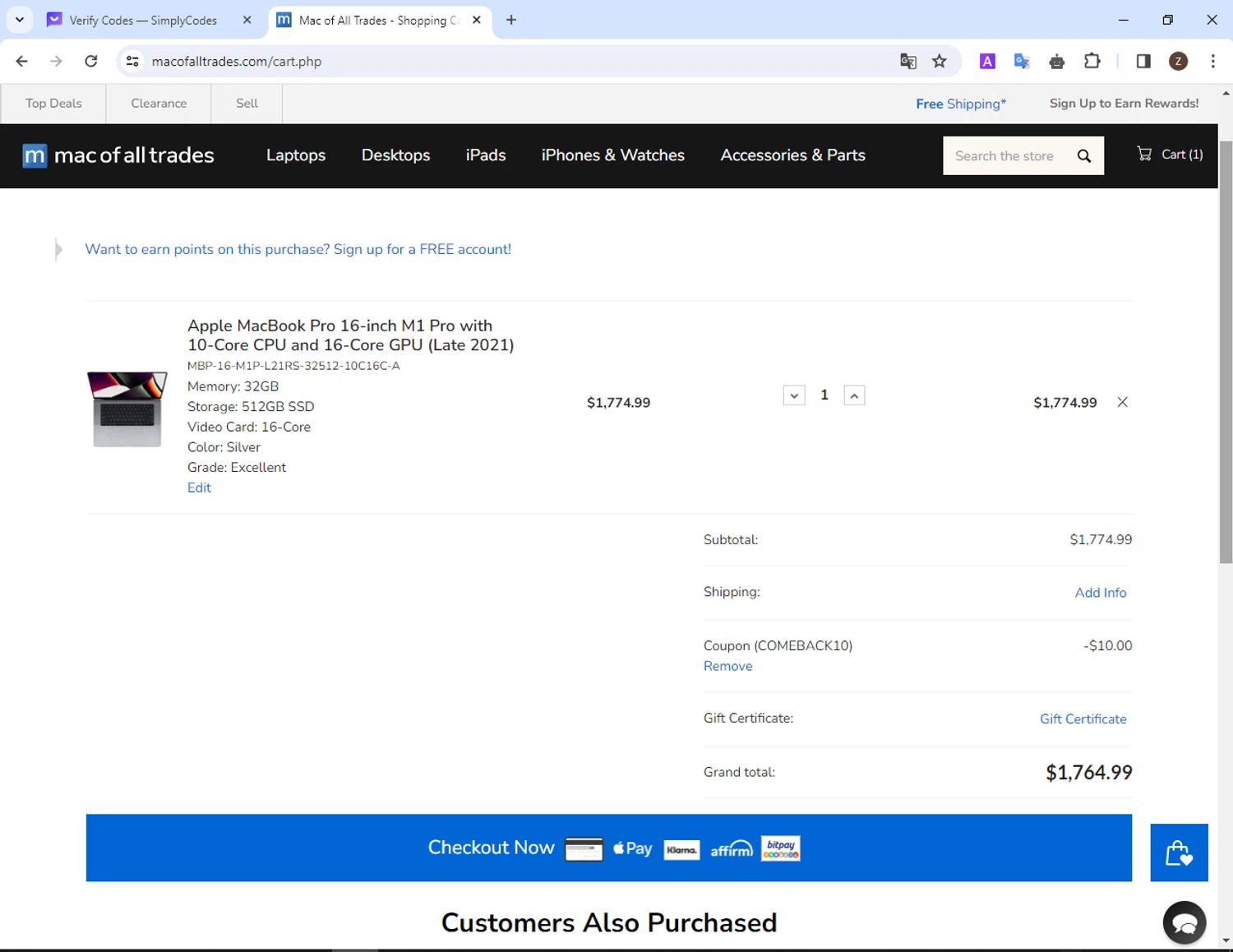
Task: Click the Customers Also Purchased heading
Action: point(609,922)
